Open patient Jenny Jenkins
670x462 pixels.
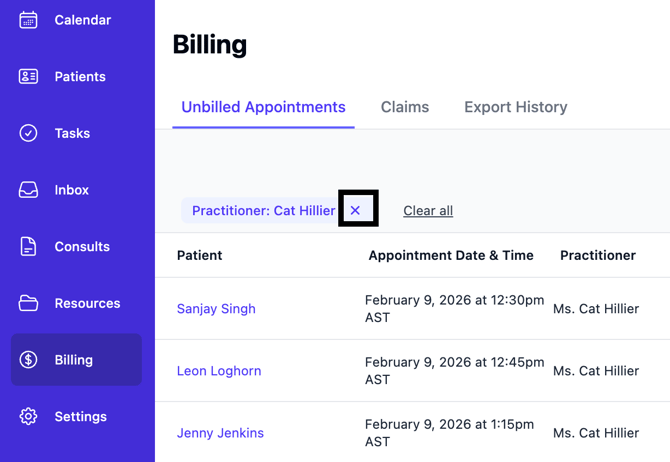tap(220, 433)
